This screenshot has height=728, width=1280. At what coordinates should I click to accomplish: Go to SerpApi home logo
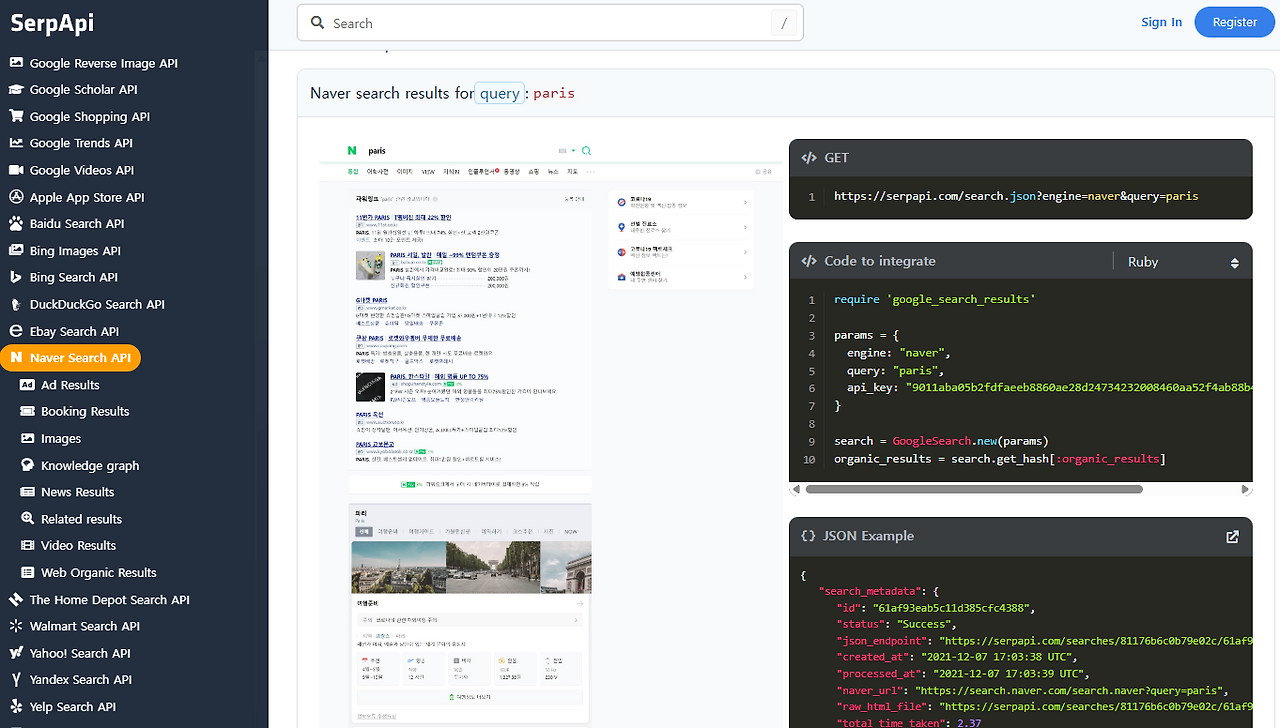click(x=52, y=24)
